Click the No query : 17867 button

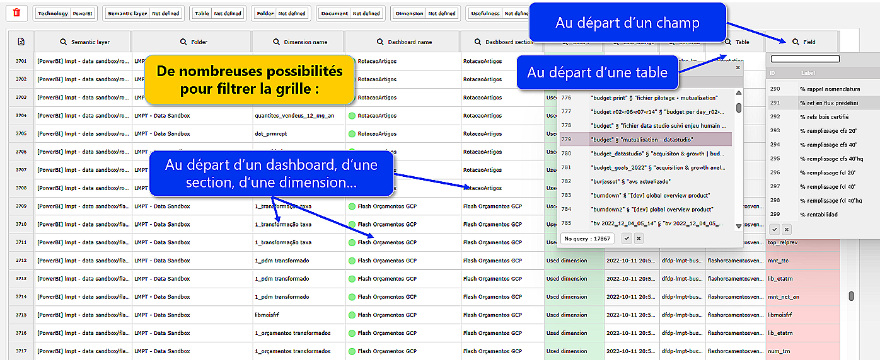pos(588,238)
